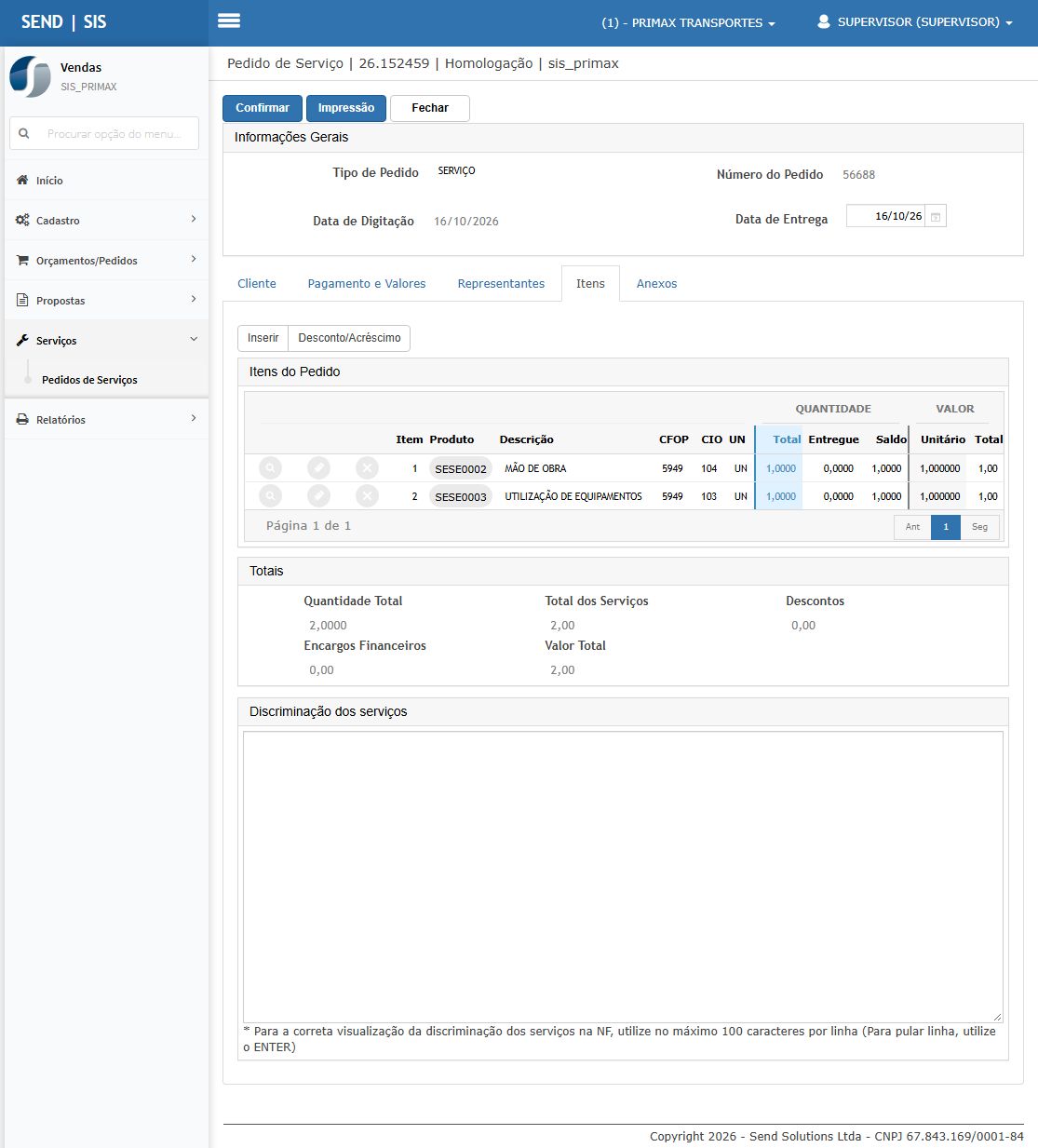
Task: Edit the UTILIZAÇÃO DE EQUIPAMENTOS item
Action: 318,496
